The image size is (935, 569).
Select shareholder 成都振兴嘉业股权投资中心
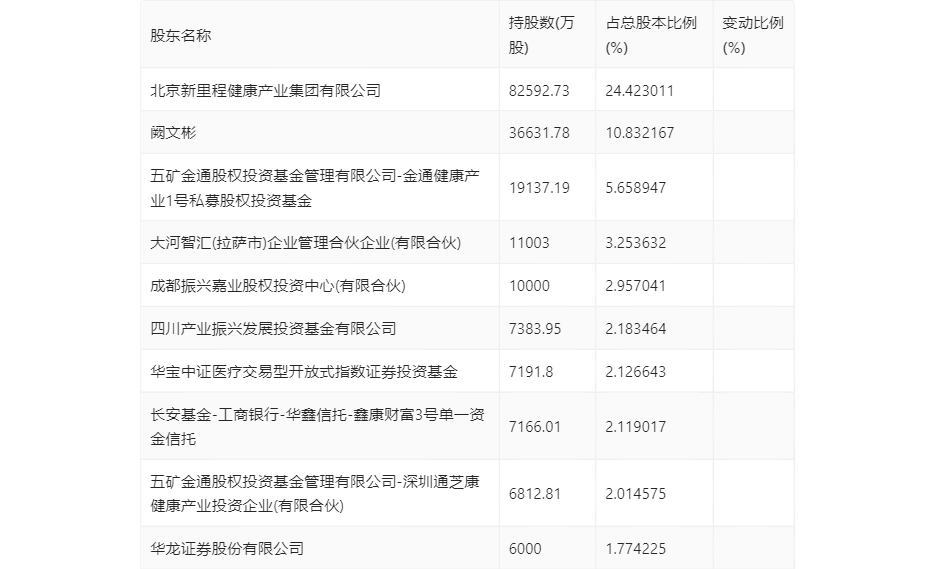(278, 286)
